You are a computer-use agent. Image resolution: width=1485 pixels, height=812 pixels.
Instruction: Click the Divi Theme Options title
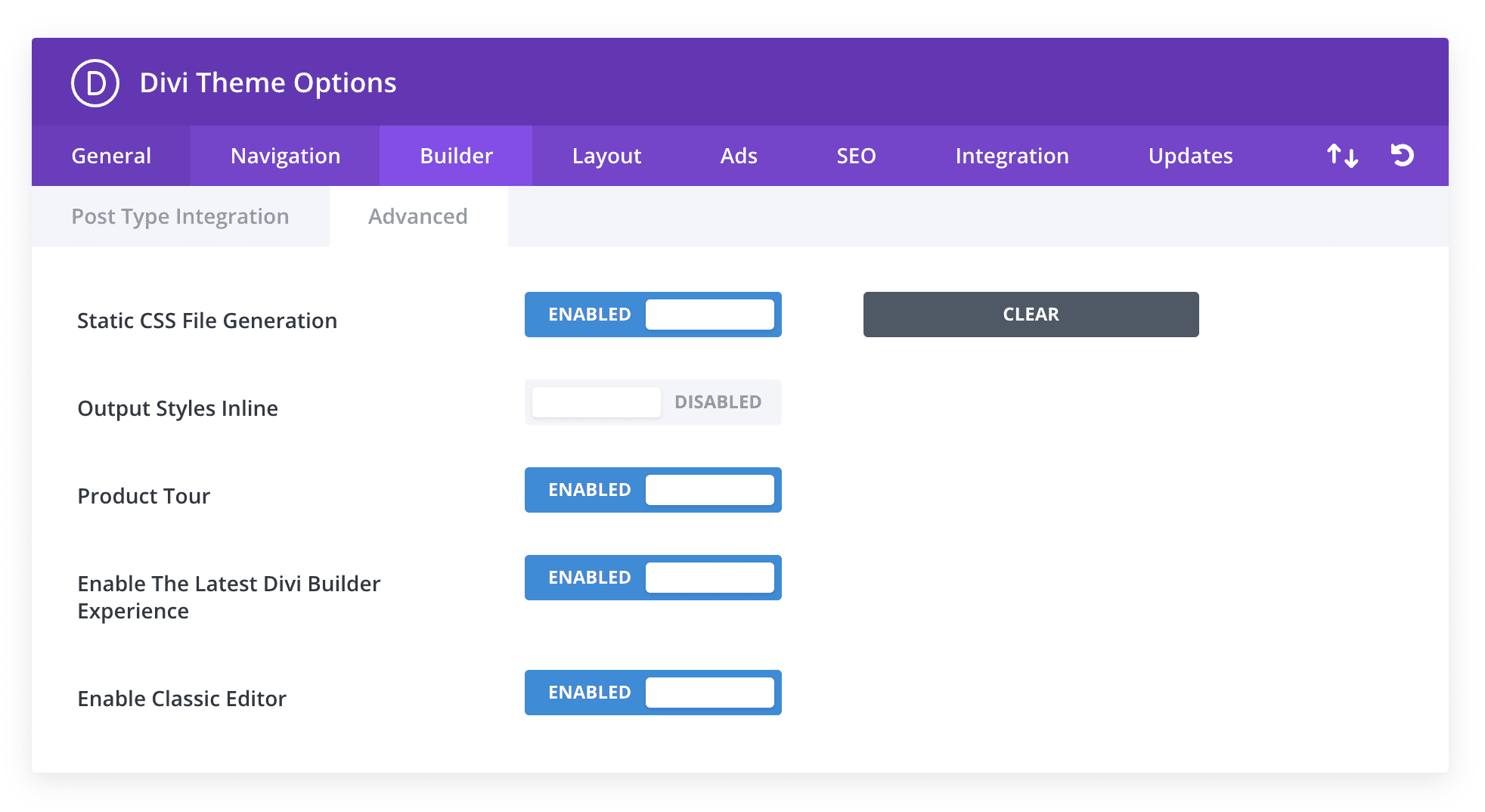[268, 83]
